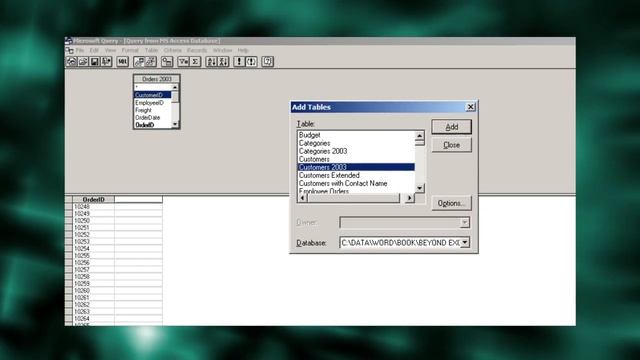Click the New Query toolbar icon
This screenshot has width=640, height=360.
pyautogui.click(x=71, y=62)
